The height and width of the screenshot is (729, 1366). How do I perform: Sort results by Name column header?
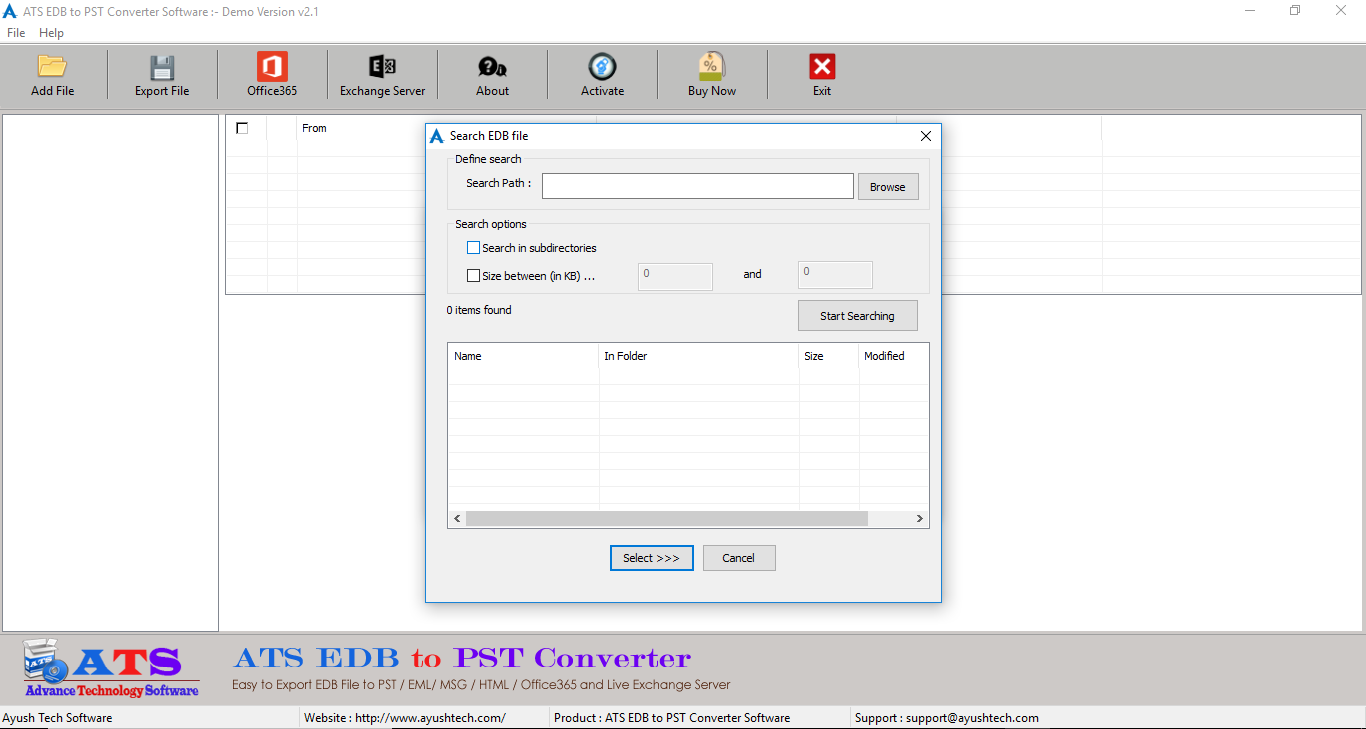[x=523, y=356]
